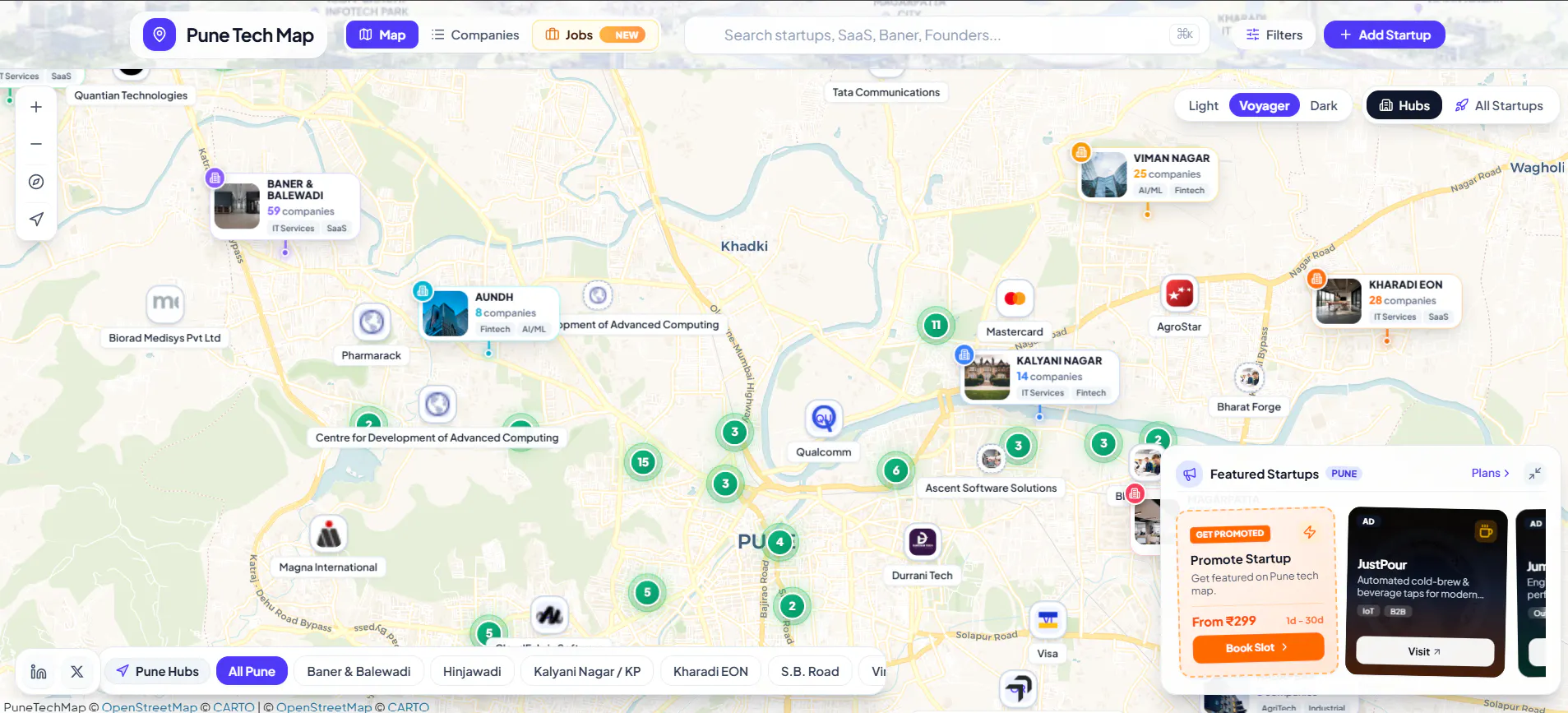1568x713 pixels.
Task: Reset map bearing with compass icon
Action: coord(36,182)
